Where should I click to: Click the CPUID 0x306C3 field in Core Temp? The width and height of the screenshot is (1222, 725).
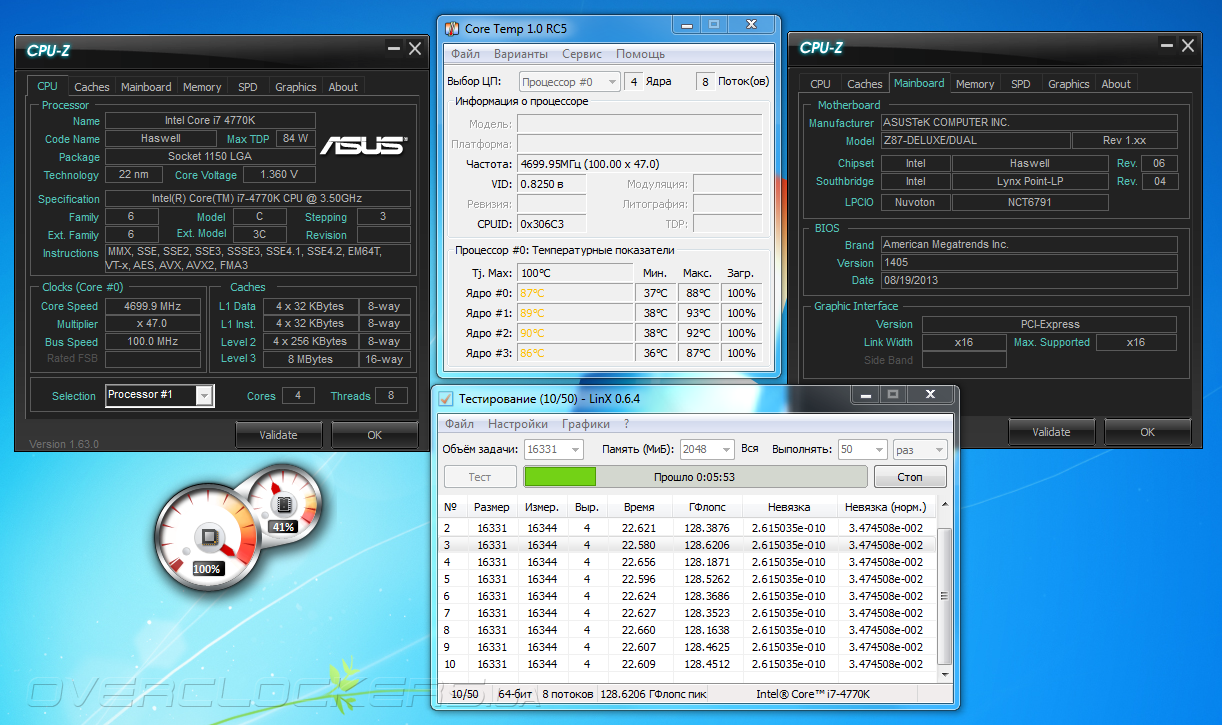551,224
